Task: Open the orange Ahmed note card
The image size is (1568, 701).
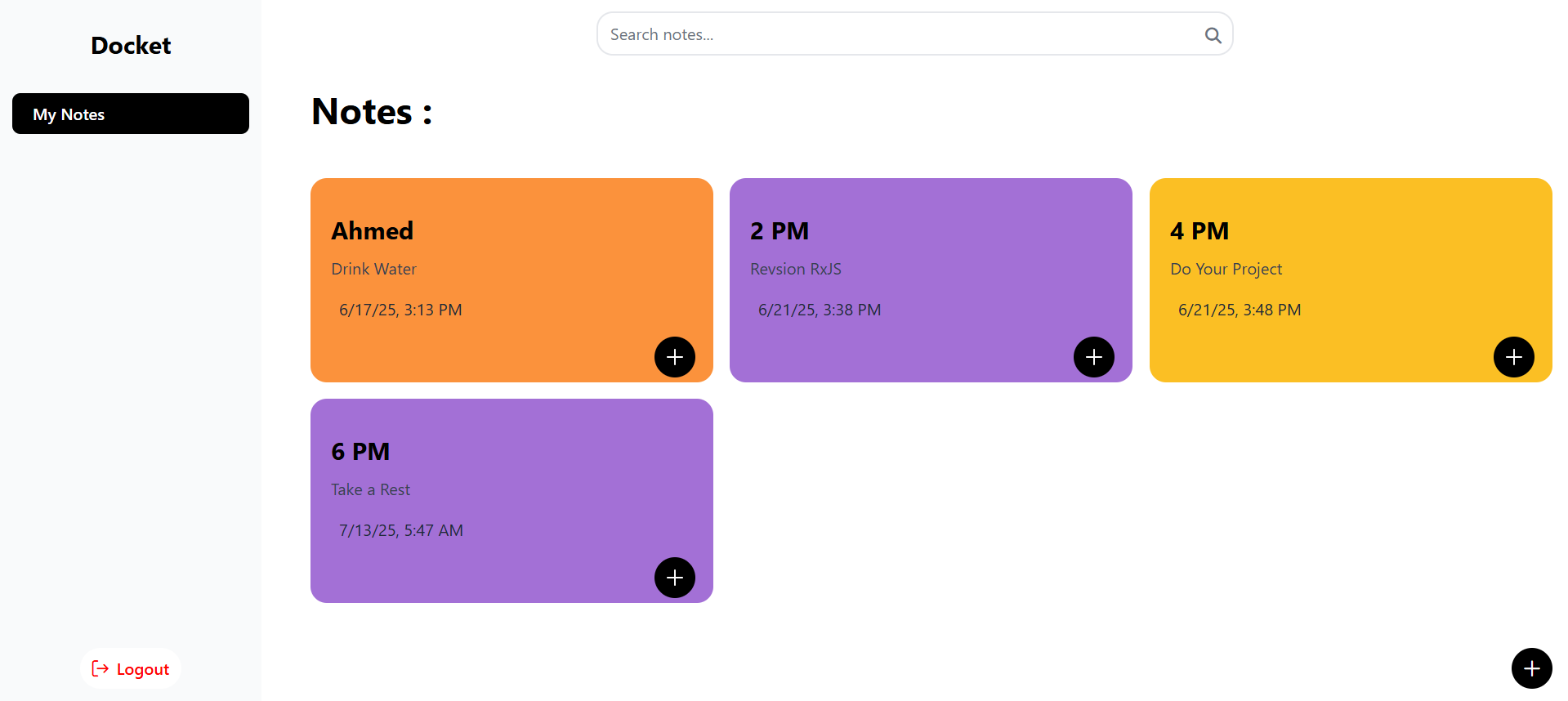Action: tap(511, 280)
